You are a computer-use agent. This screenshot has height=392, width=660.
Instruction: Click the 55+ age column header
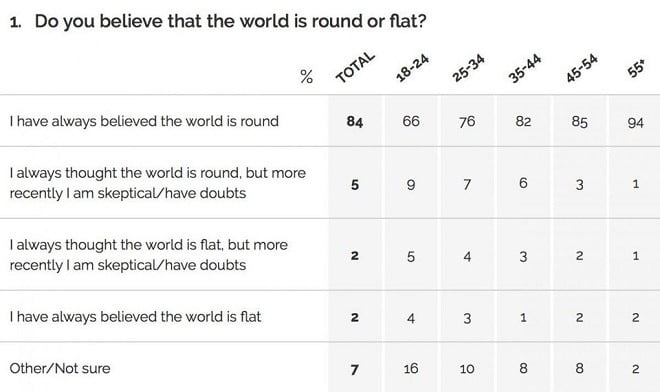pyautogui.click(x=636, y=69)
